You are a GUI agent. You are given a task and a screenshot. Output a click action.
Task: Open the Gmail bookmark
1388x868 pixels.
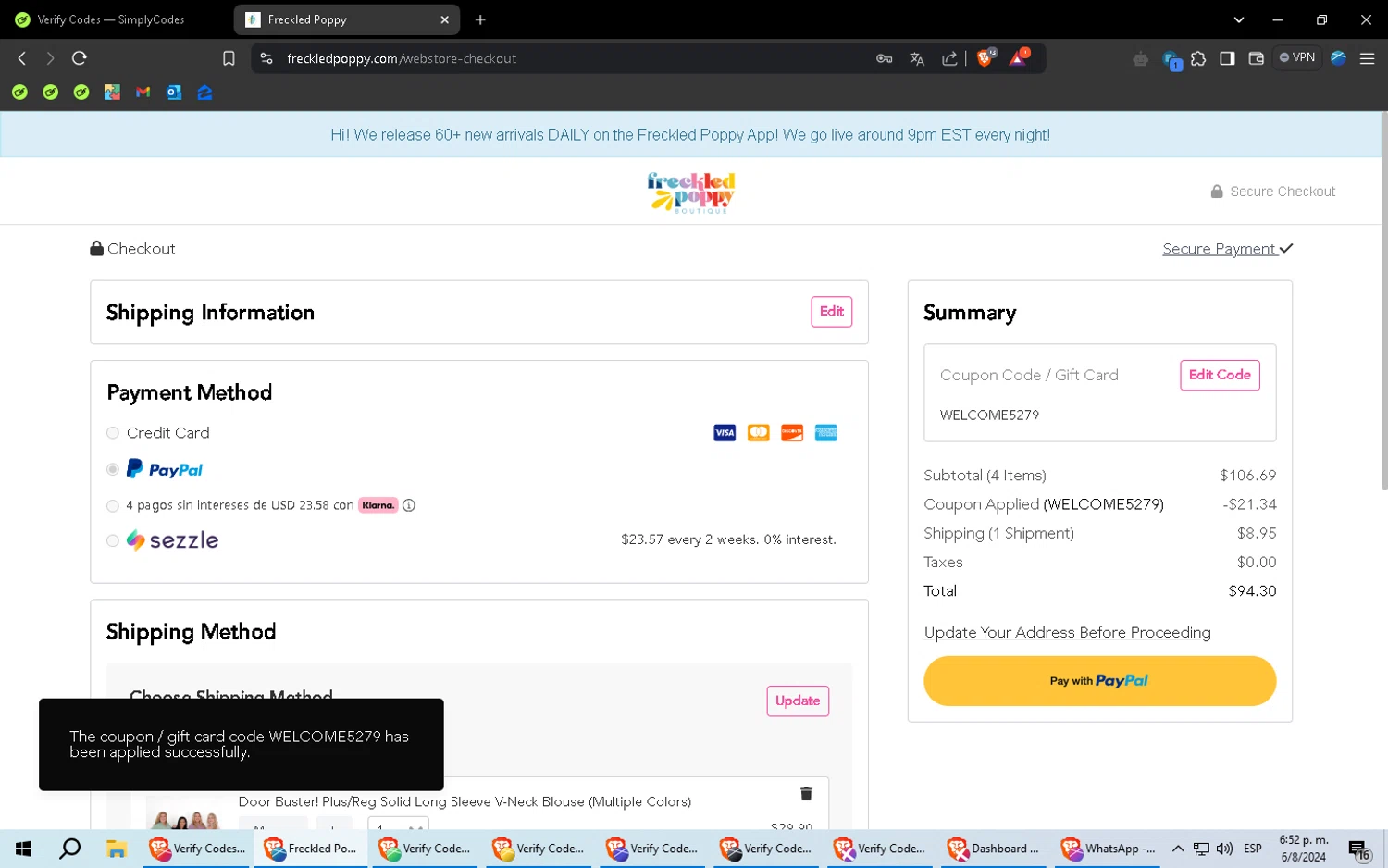click(143, 92)
